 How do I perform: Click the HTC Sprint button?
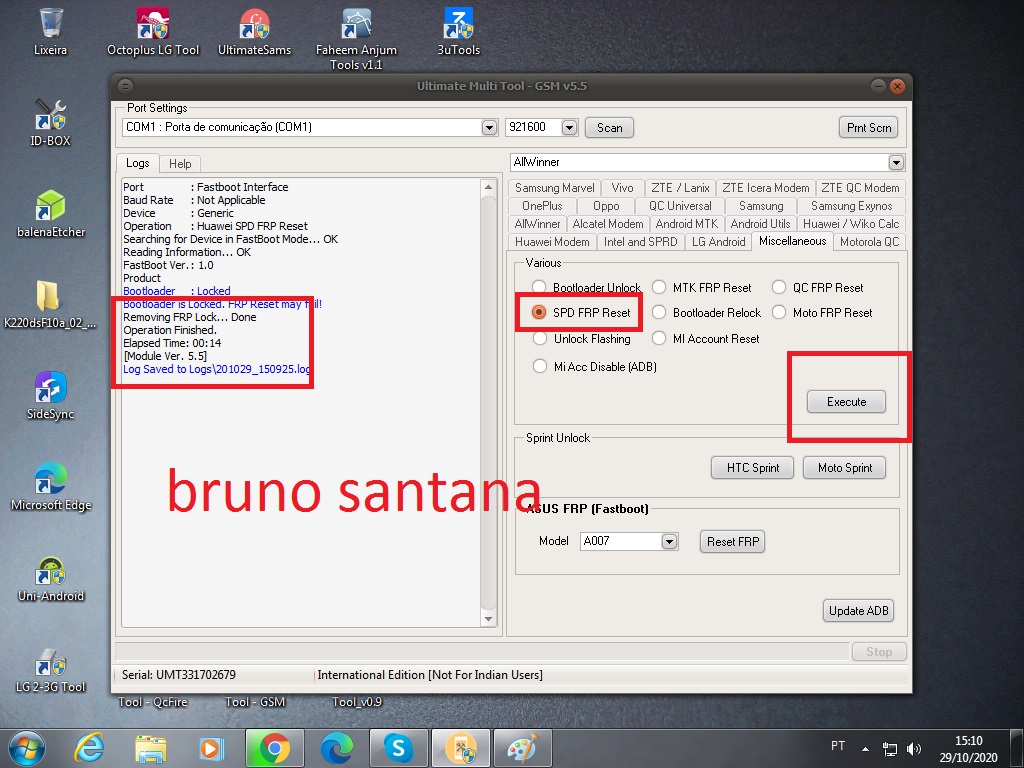click(x=752, y=468)
